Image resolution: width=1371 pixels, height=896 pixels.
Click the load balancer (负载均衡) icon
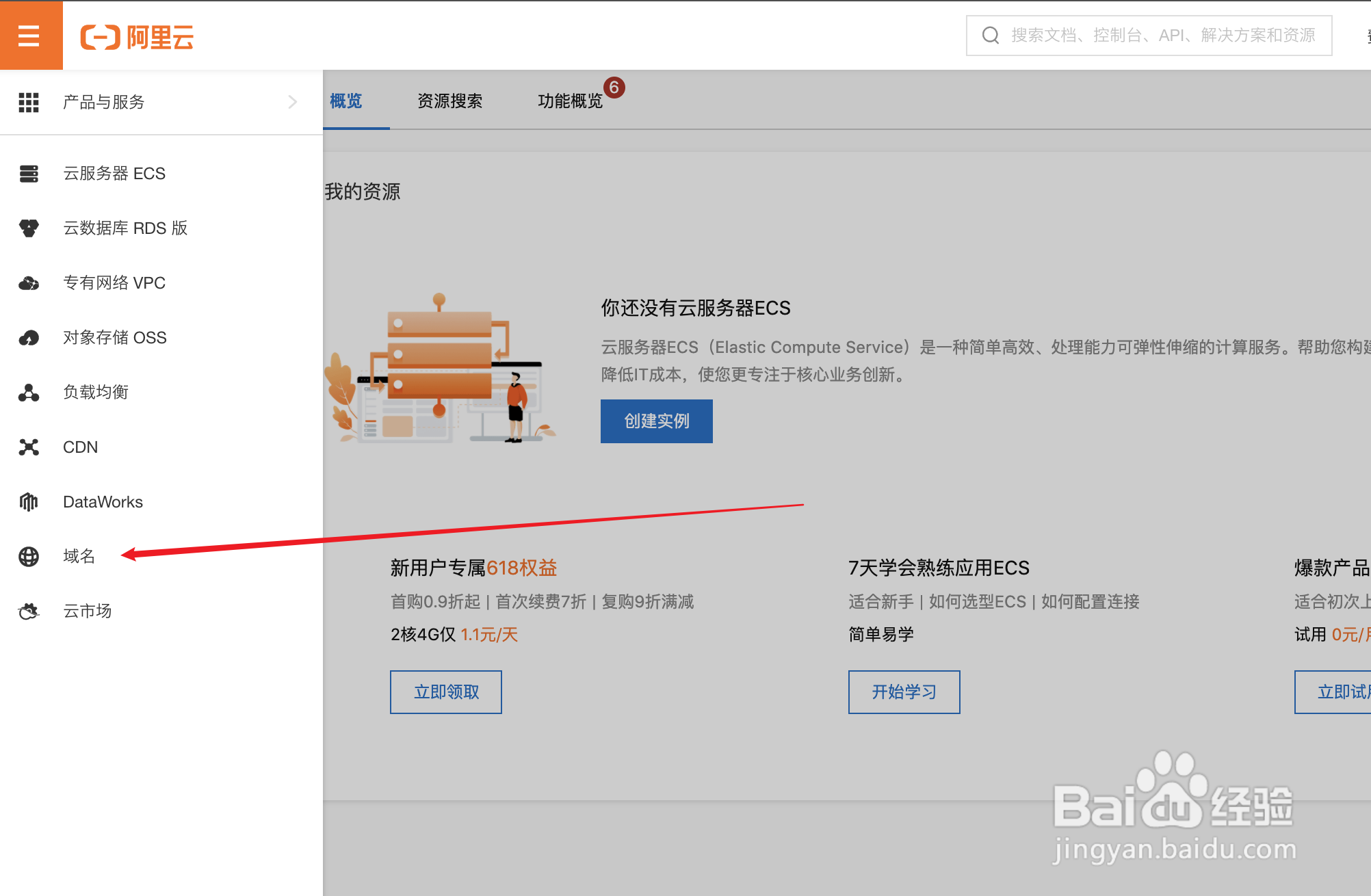[29, 393]
